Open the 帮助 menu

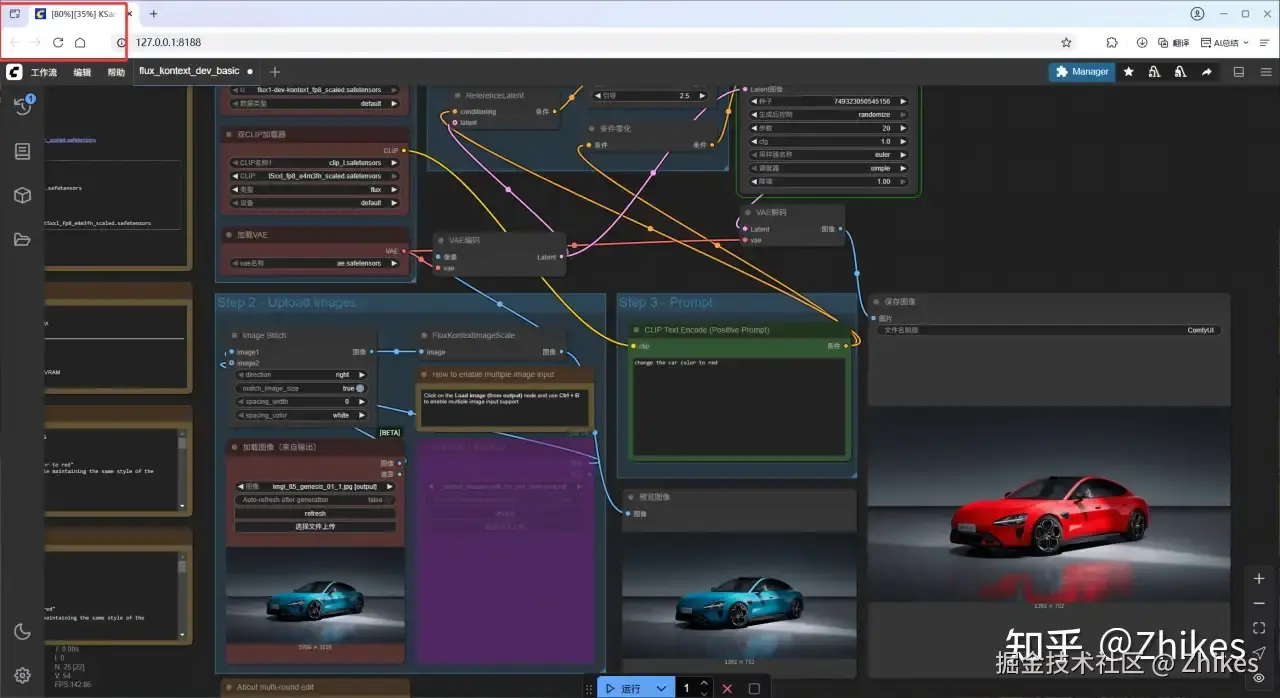[116, 72]
